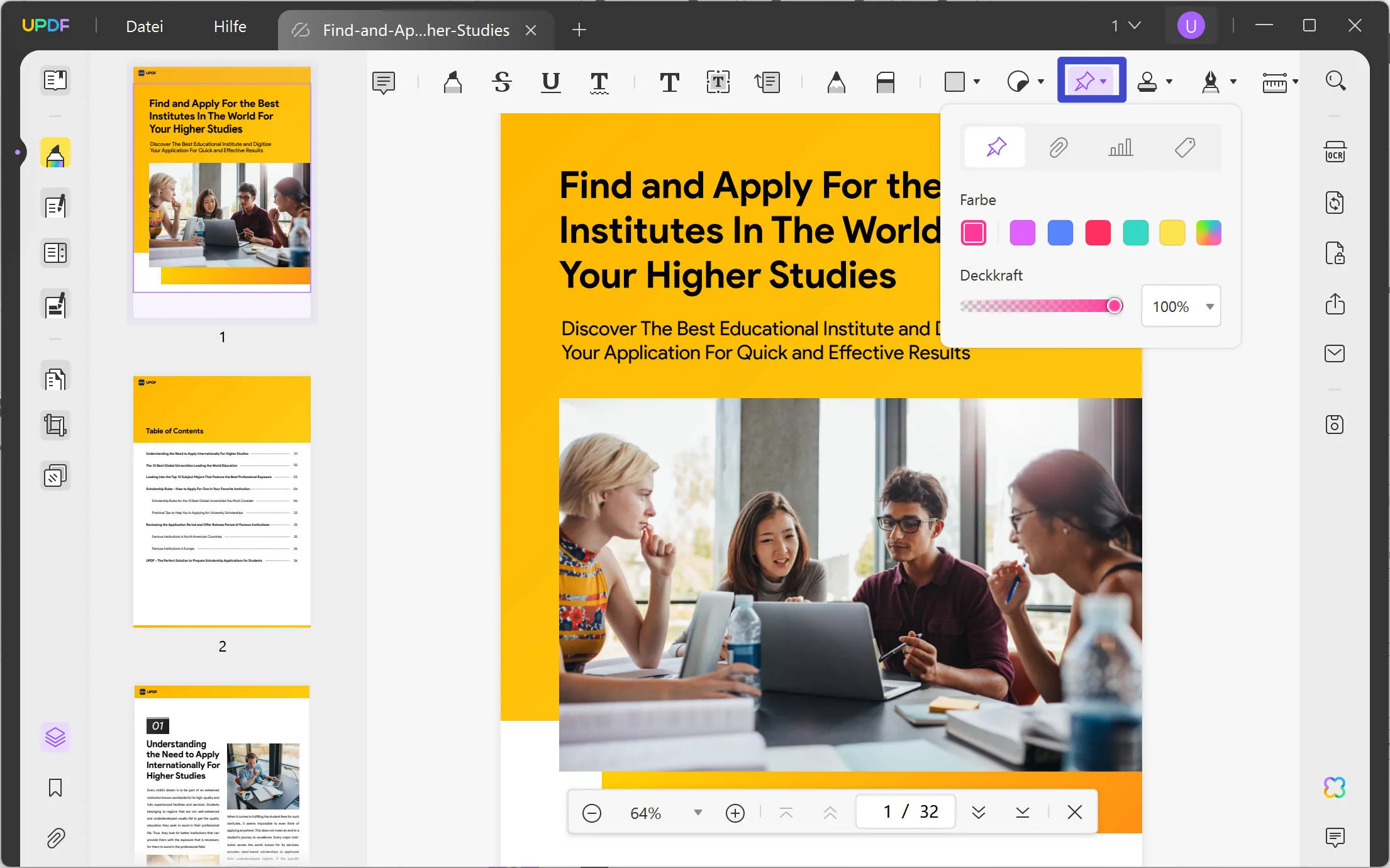Image resolution: width=1390 pixels, height=868 pixels.
Task: Expand the zoom level dropdown at 64%
Action: click(x=698, y=813)
